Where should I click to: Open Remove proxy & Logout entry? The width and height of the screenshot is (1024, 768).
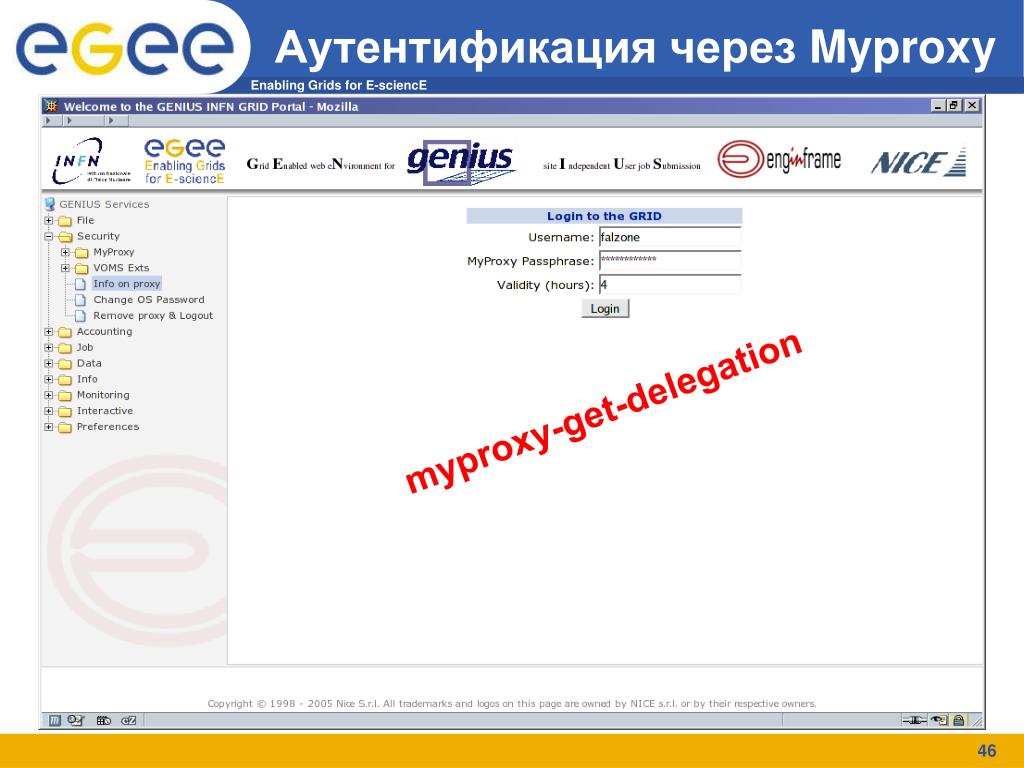153,315
